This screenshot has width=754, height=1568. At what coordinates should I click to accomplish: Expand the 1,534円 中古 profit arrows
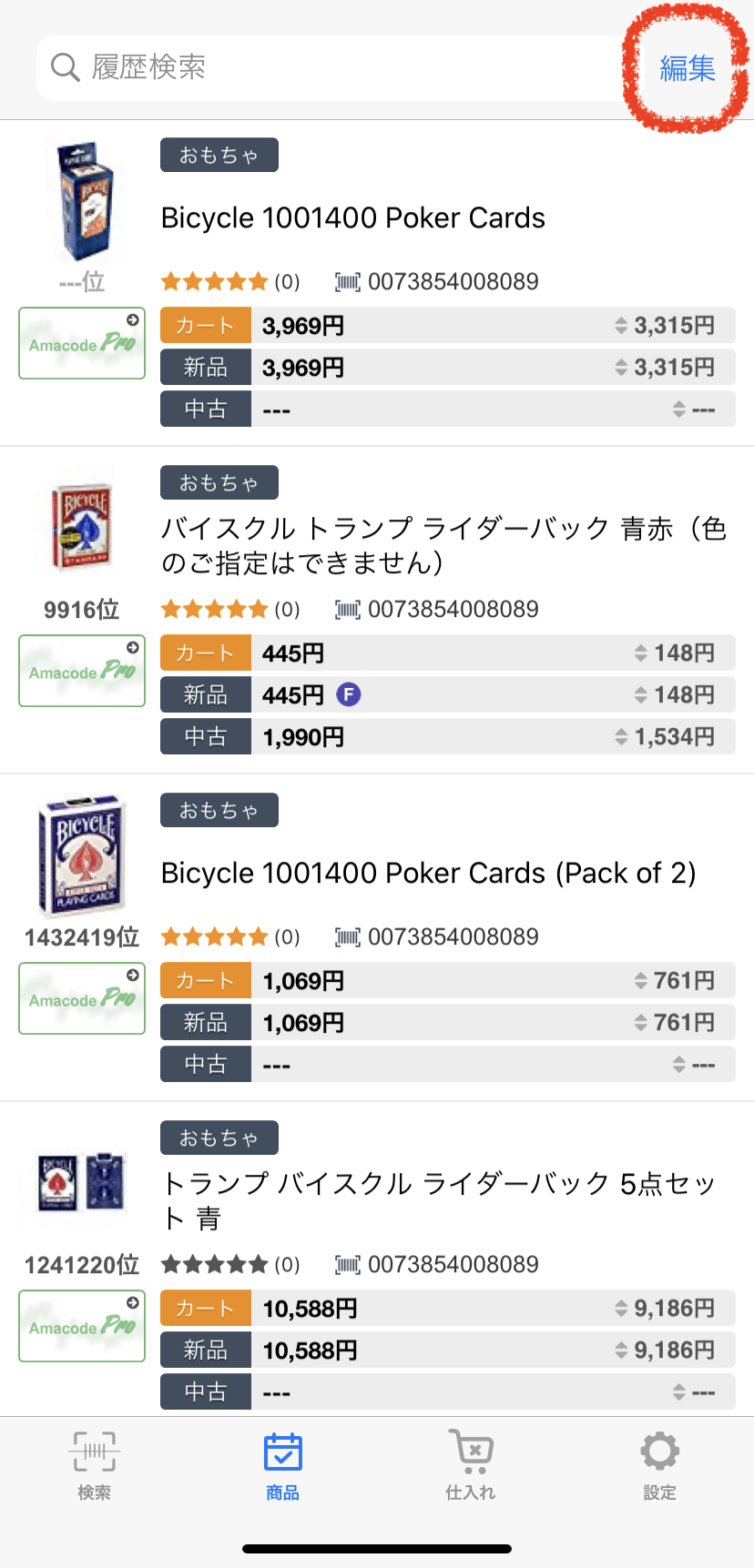tap(621, 737)
